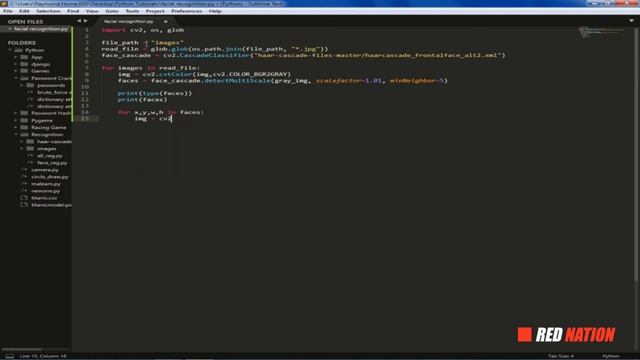Image resolution: width=640 pixels, height=360 pixels.
Task: Click the django folder icon
Action: pyautogui.click(x=24, y=64)
